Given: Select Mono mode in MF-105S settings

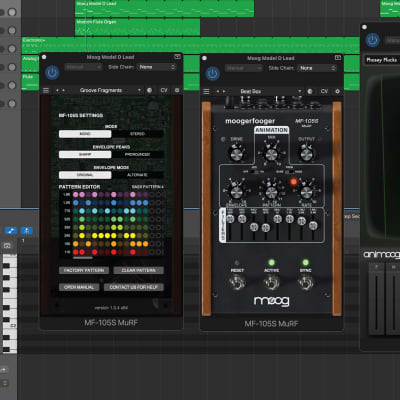Looking at the screenshot, I should (85, 134).
